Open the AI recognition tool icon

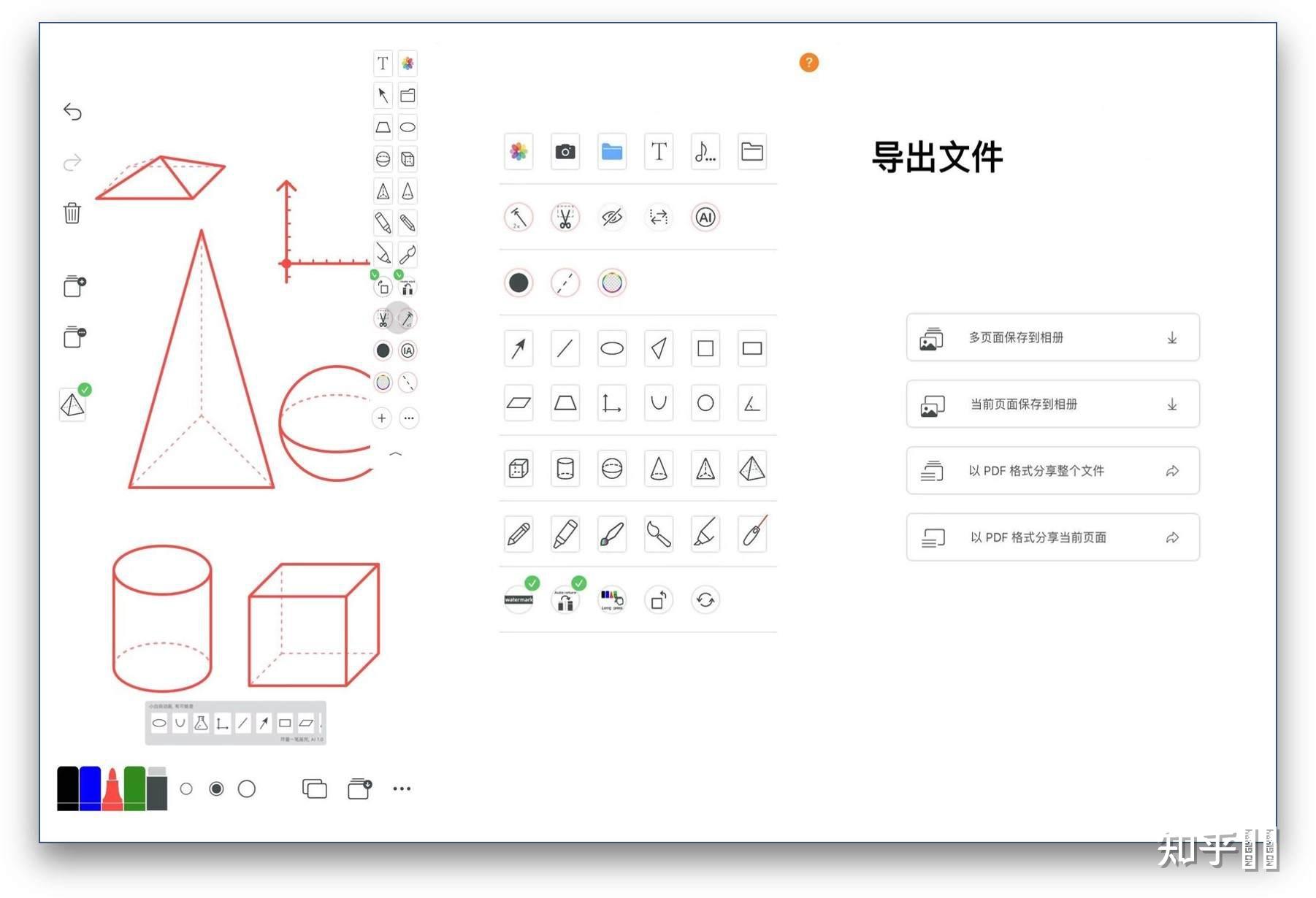[705, 218]
